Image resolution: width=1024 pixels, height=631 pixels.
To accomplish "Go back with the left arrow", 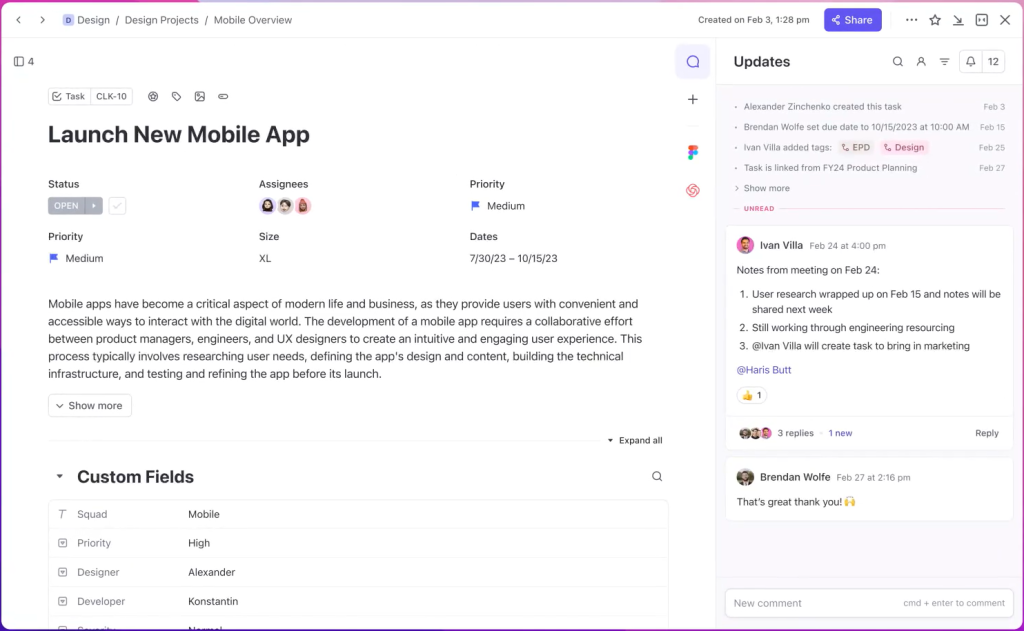I will coord(19,20).
